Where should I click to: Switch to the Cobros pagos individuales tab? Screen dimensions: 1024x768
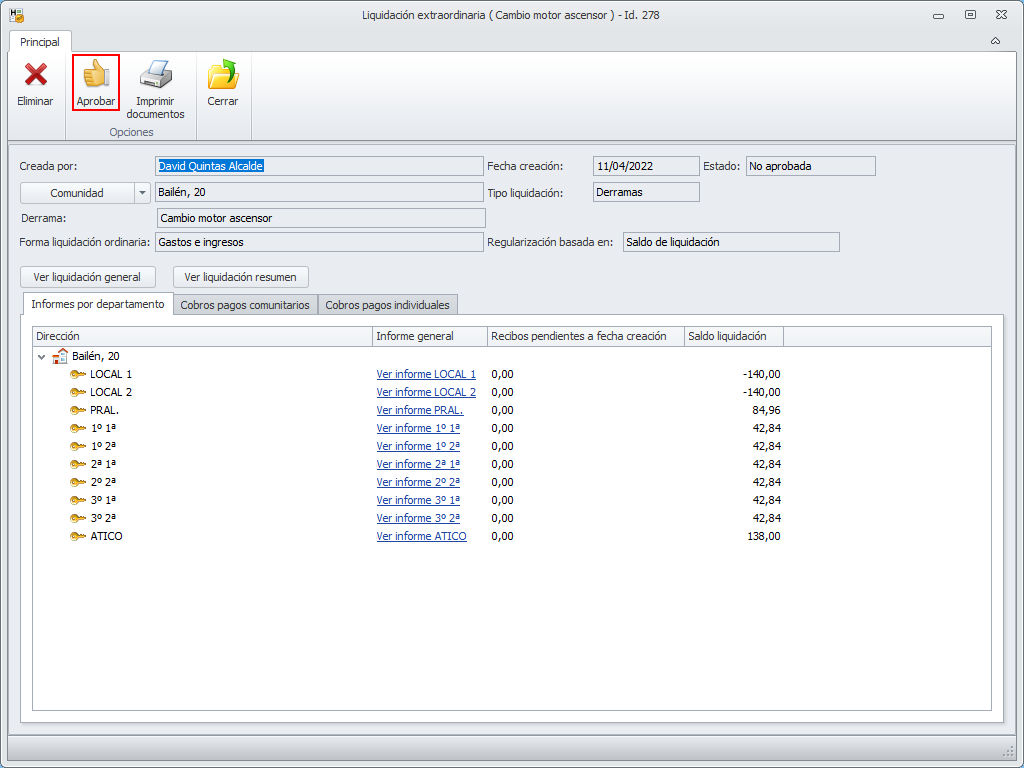pos(387,305)
